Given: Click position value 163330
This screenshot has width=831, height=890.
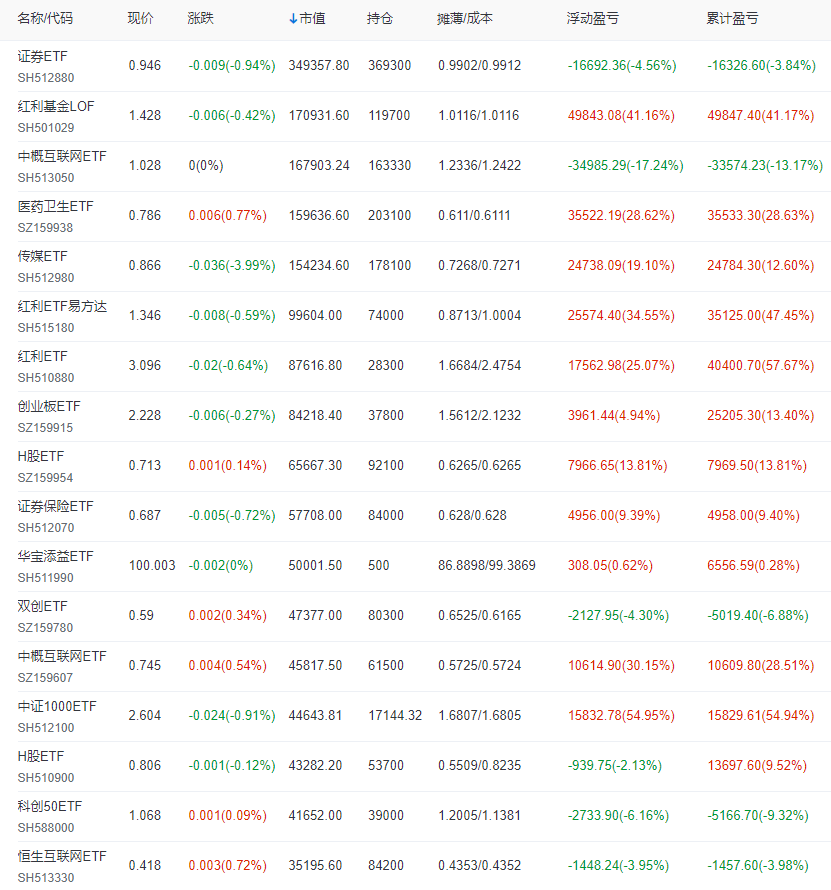Looking at the screenshot, I should pos(389,165).
